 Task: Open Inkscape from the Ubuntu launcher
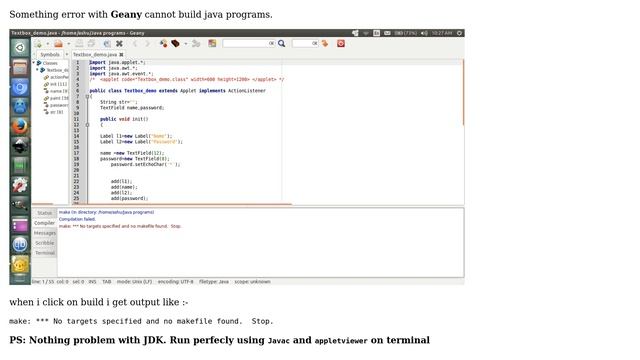[20, 146]
